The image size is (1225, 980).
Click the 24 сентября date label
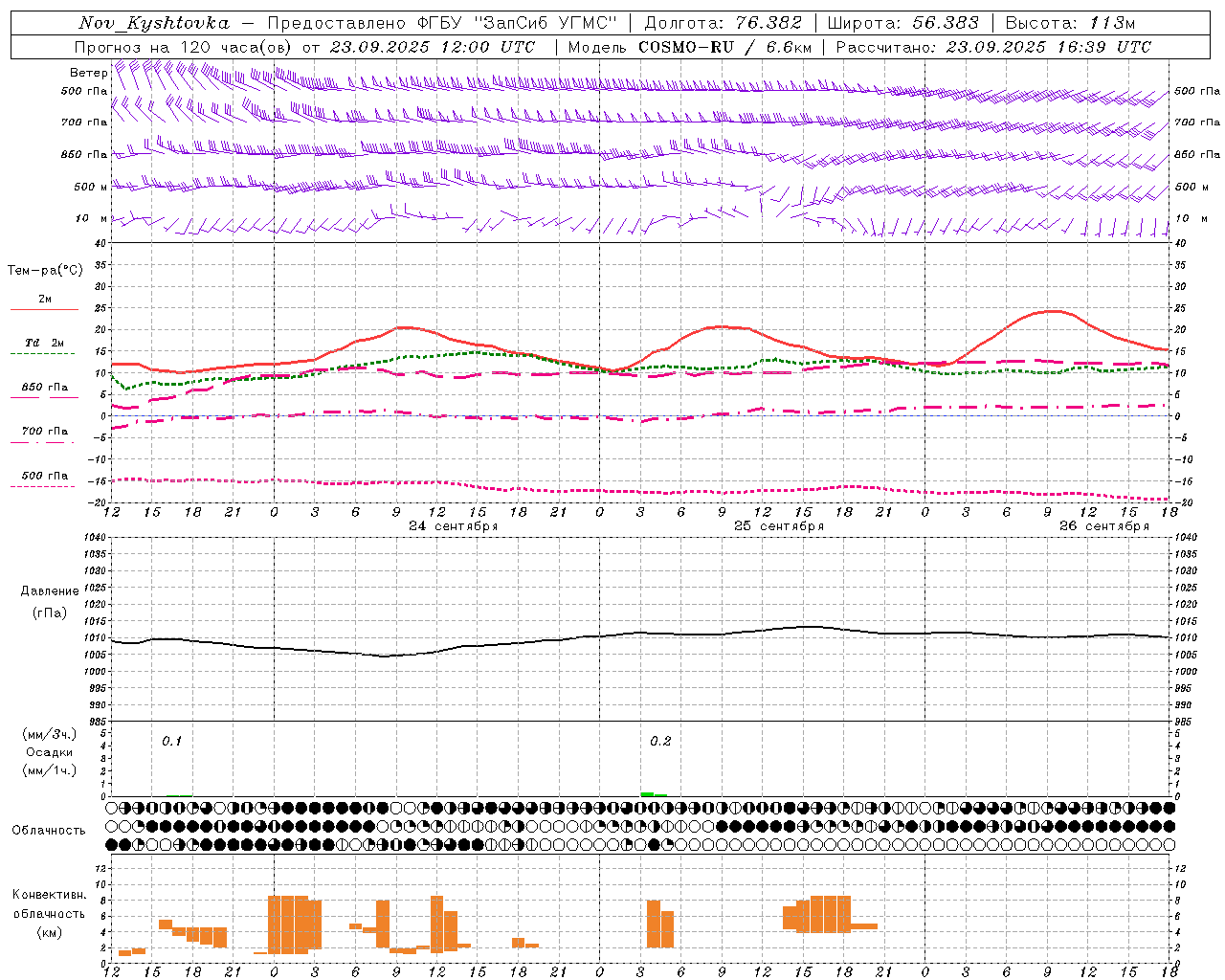point(454,526)
